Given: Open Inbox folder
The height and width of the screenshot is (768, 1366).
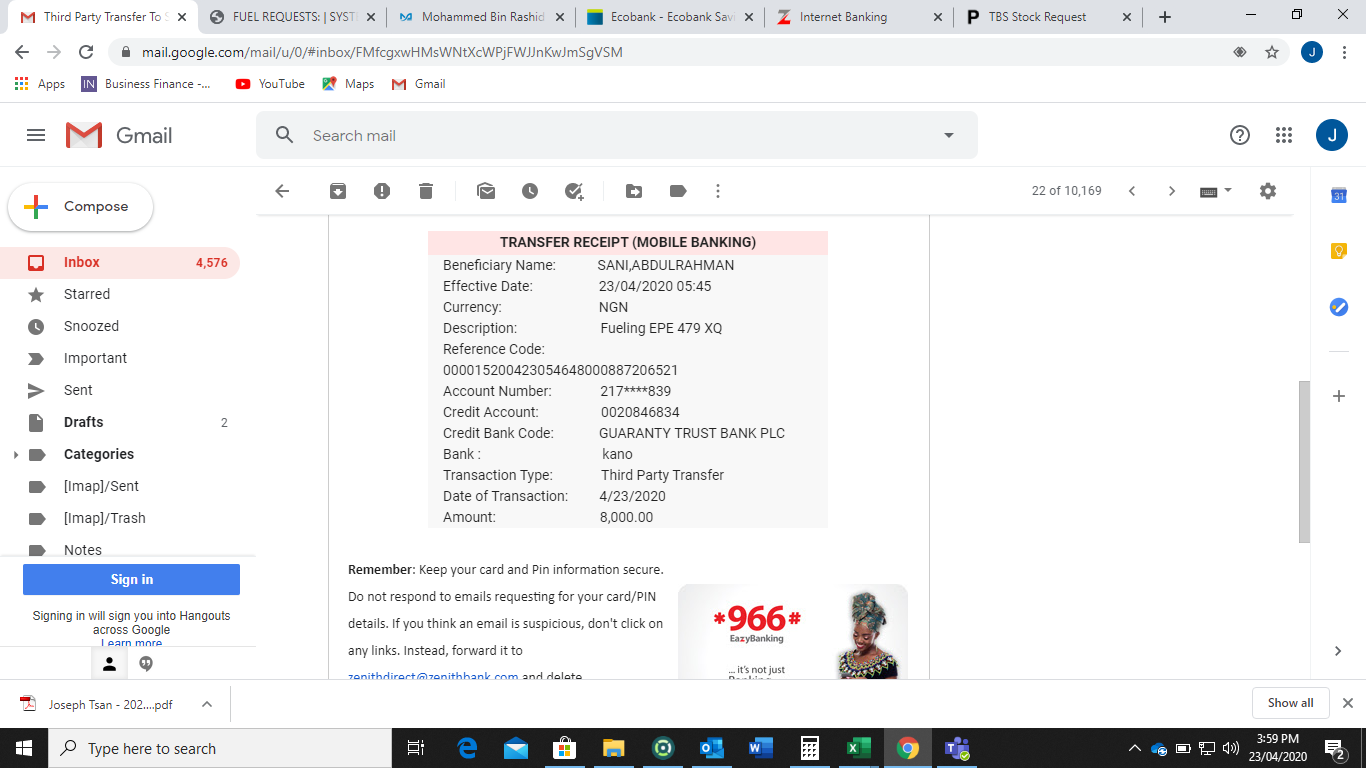Looking at the screenshot, I should pyautogui.click(x=120, y=263).
